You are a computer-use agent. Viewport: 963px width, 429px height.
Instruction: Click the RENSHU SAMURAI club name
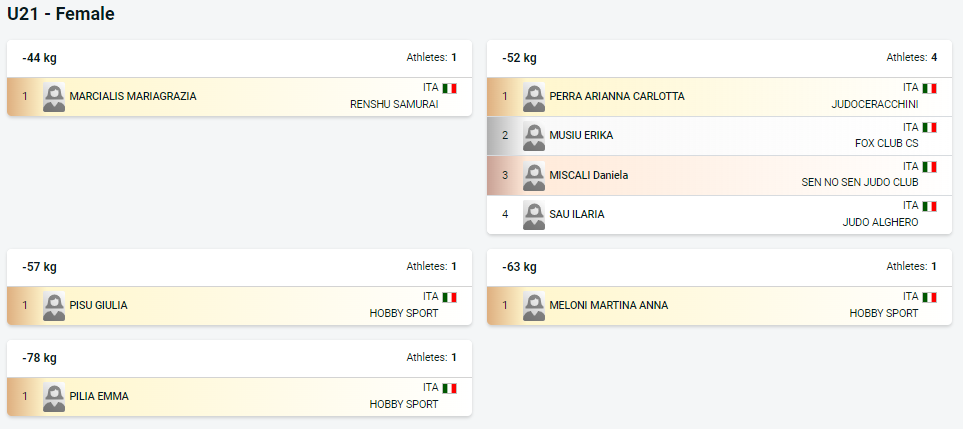tap(394, 104)
